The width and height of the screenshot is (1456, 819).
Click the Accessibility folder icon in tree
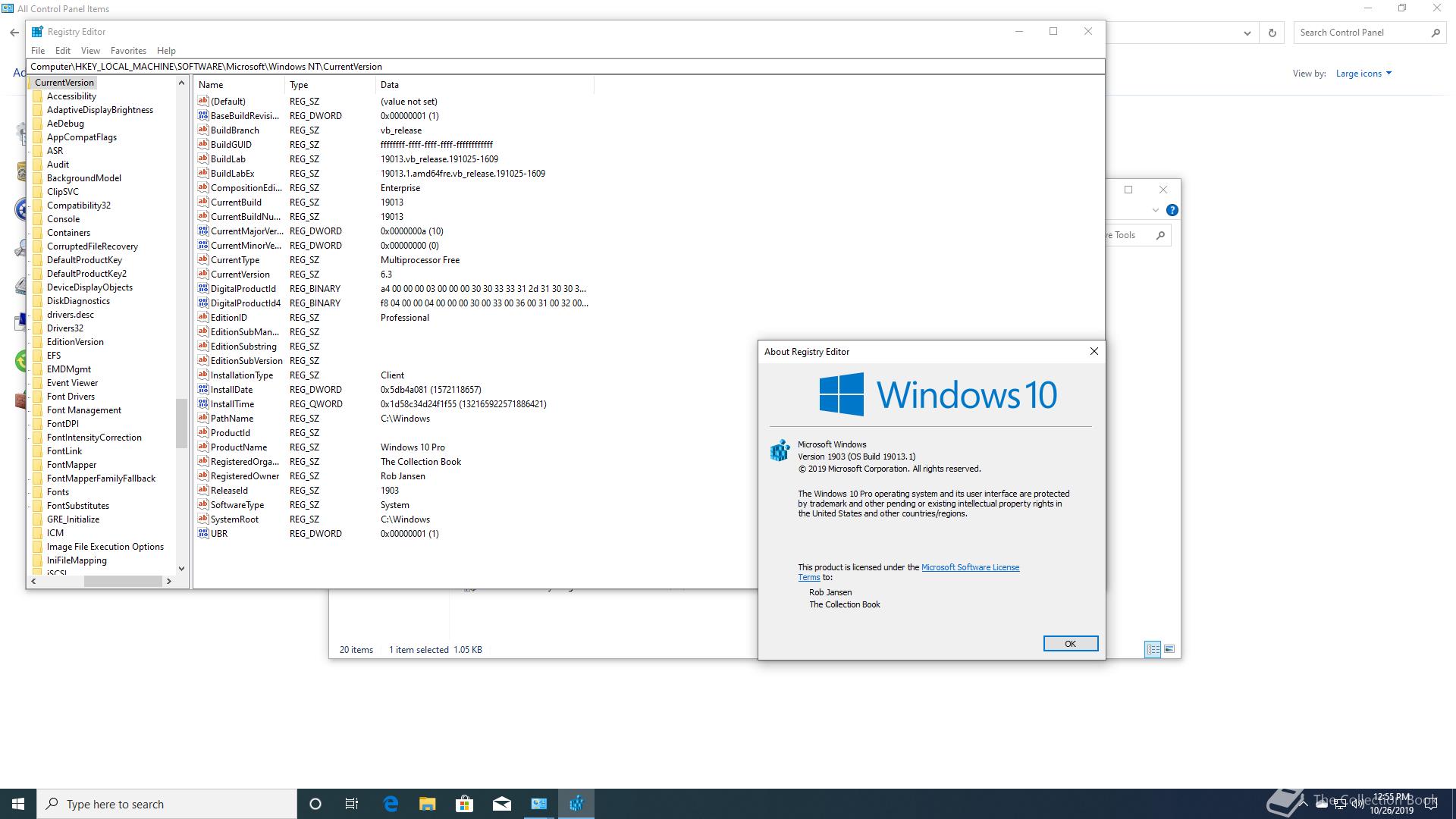click(38, 96)
